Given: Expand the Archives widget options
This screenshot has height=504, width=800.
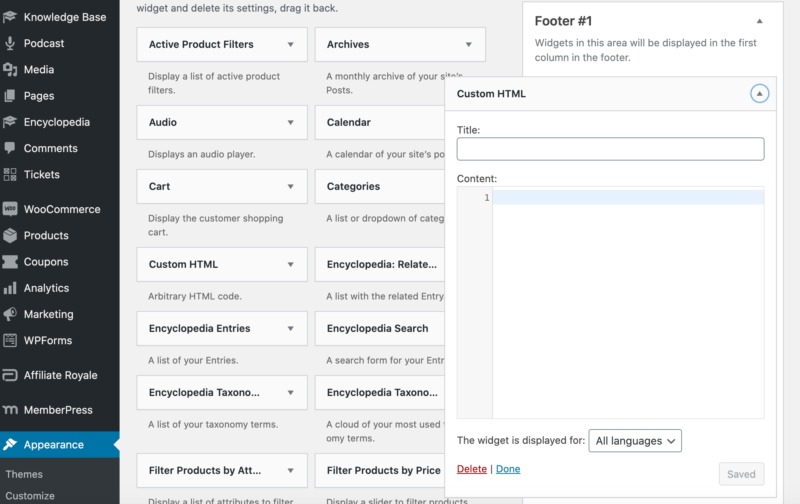Looking at the screenshot, I should [x=469, y=45].
